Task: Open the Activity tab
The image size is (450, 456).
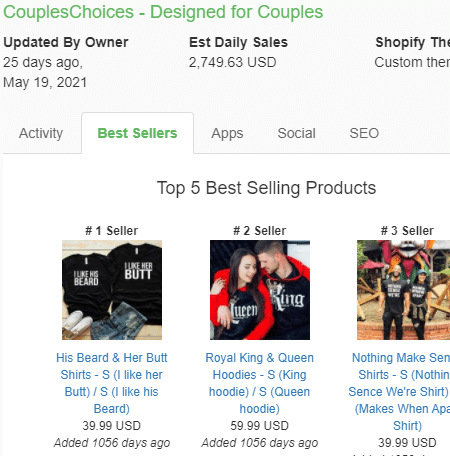Action: (x=41, y=133)
